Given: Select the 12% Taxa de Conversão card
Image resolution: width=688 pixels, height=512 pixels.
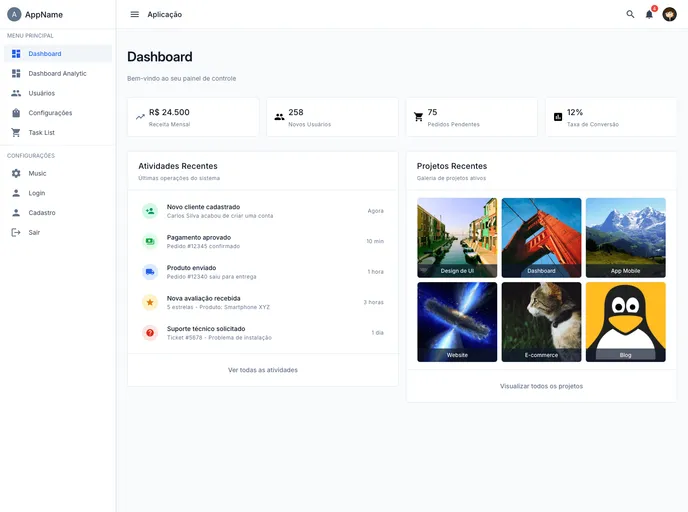Looking at the screenshot, I should click(x=611, y=117).
